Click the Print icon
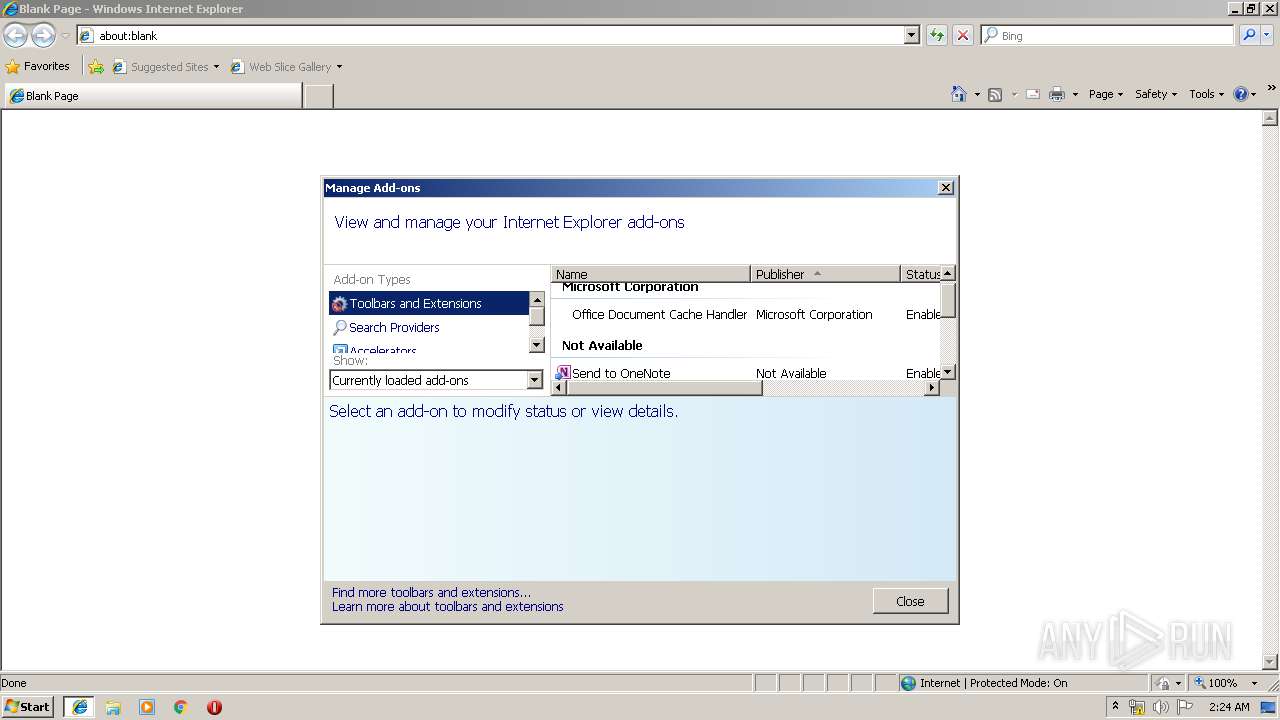1280x720 pixels. pyautogui.click(x=1057, y=94)
